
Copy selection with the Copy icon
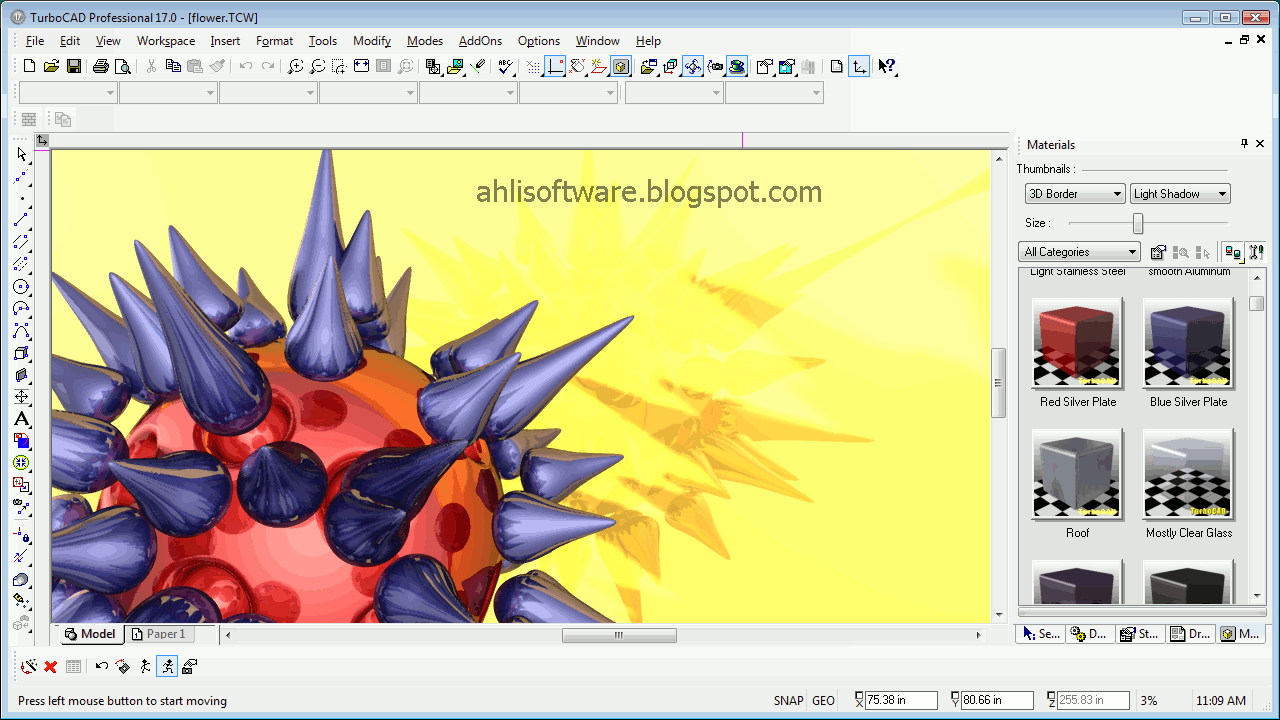173,67
